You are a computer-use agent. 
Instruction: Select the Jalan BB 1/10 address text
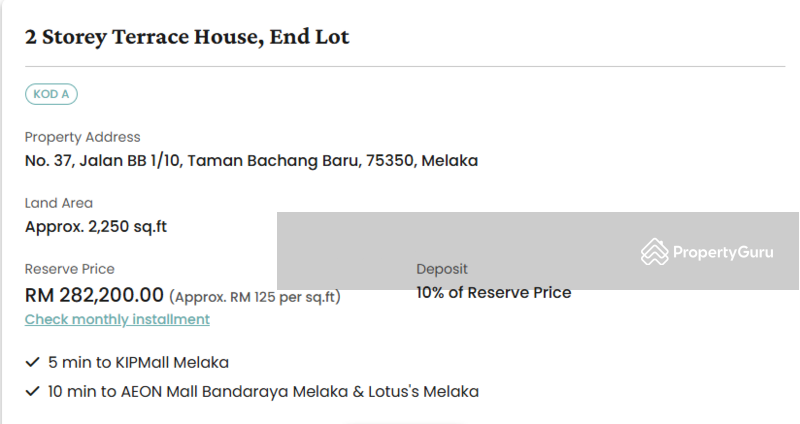252,161
